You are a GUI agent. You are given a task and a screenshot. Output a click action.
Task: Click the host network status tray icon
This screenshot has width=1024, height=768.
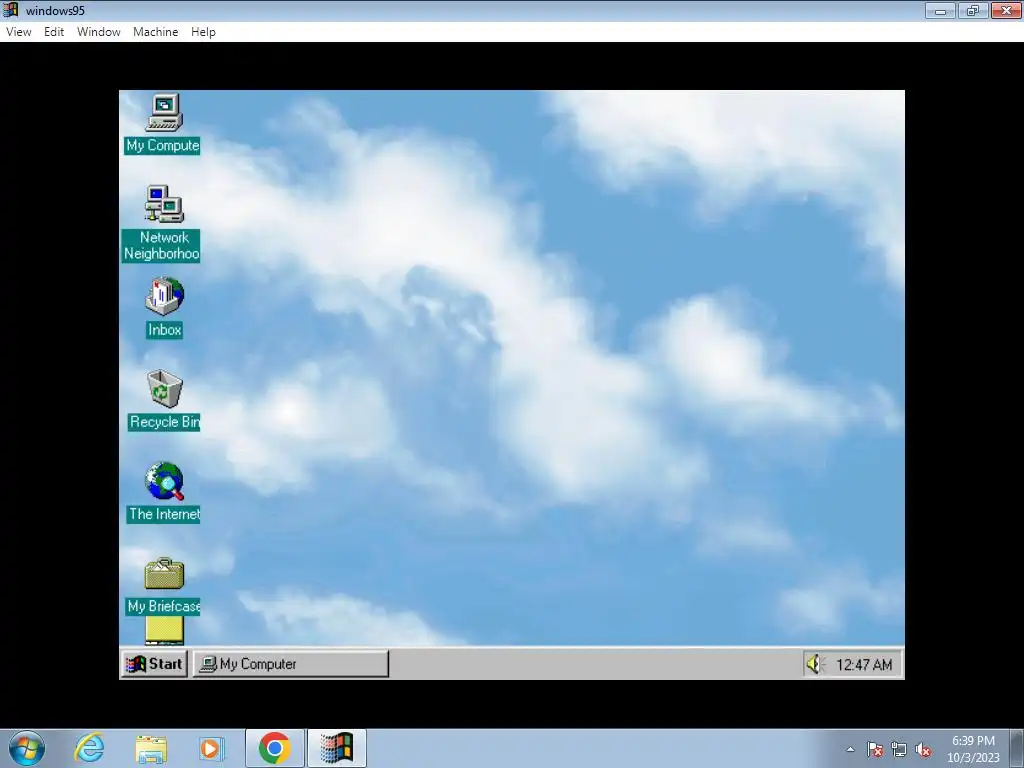click(899, 750)
